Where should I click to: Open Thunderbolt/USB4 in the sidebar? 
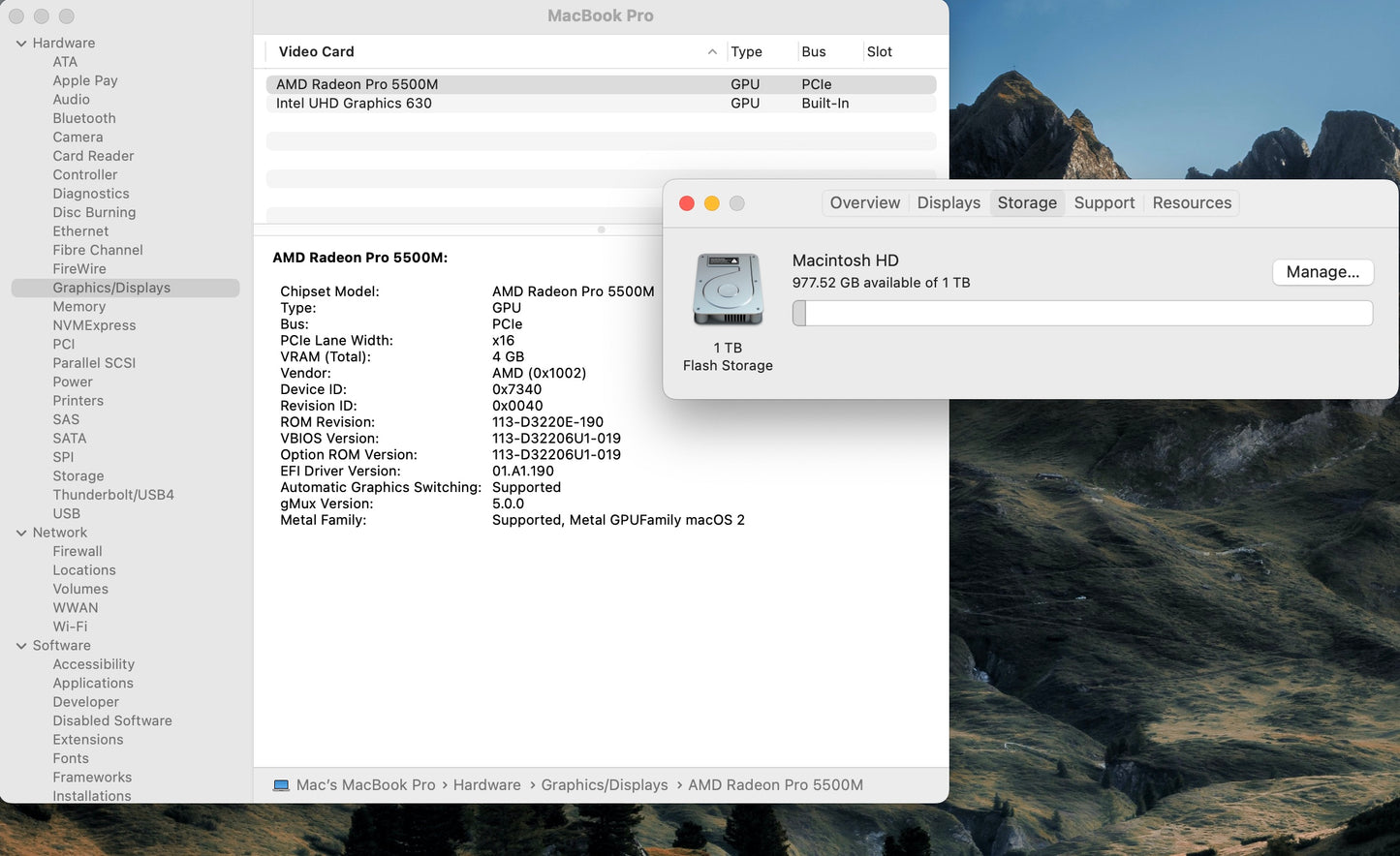(113, 495)
